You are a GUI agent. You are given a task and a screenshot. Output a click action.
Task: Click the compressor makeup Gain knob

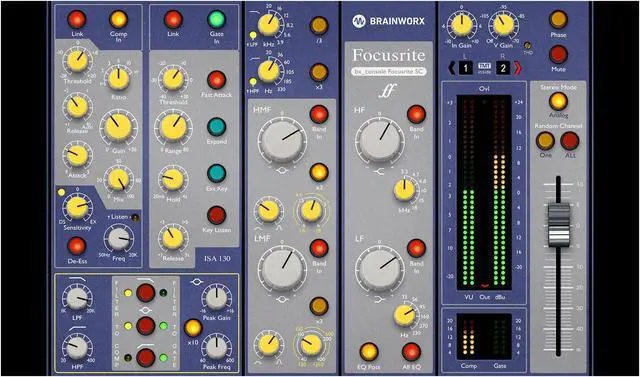click(118, 126)
